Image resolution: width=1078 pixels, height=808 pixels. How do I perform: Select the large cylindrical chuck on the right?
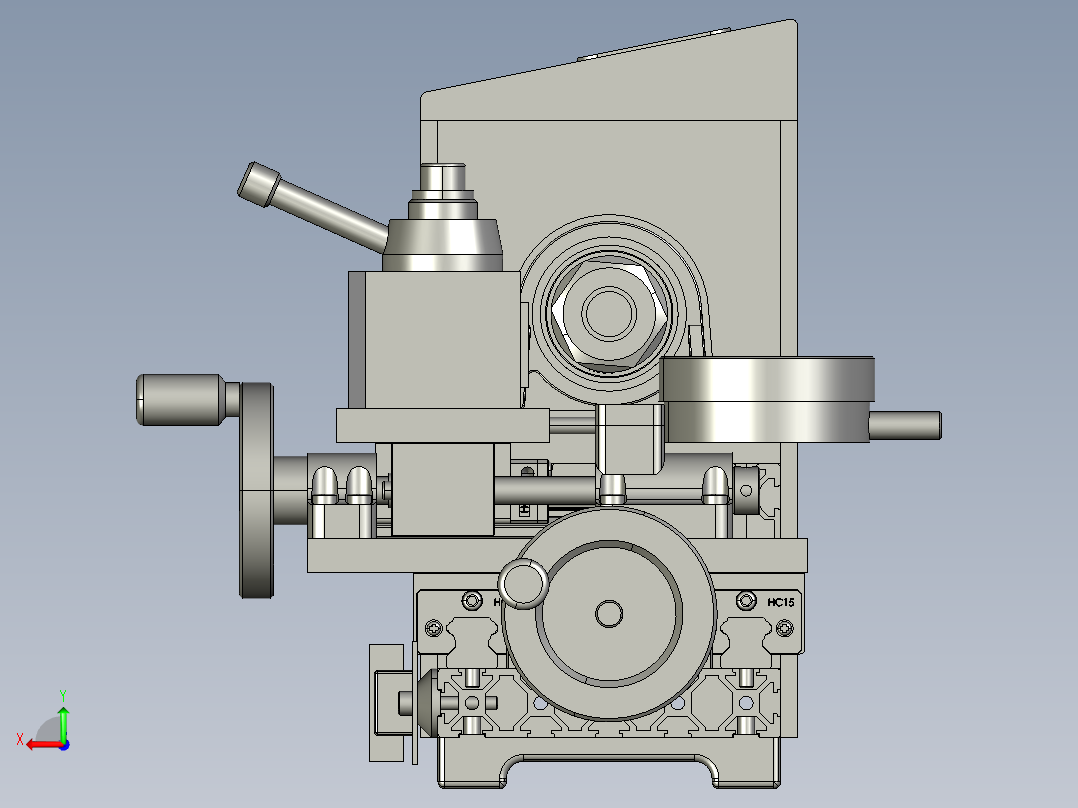(767, 400)
